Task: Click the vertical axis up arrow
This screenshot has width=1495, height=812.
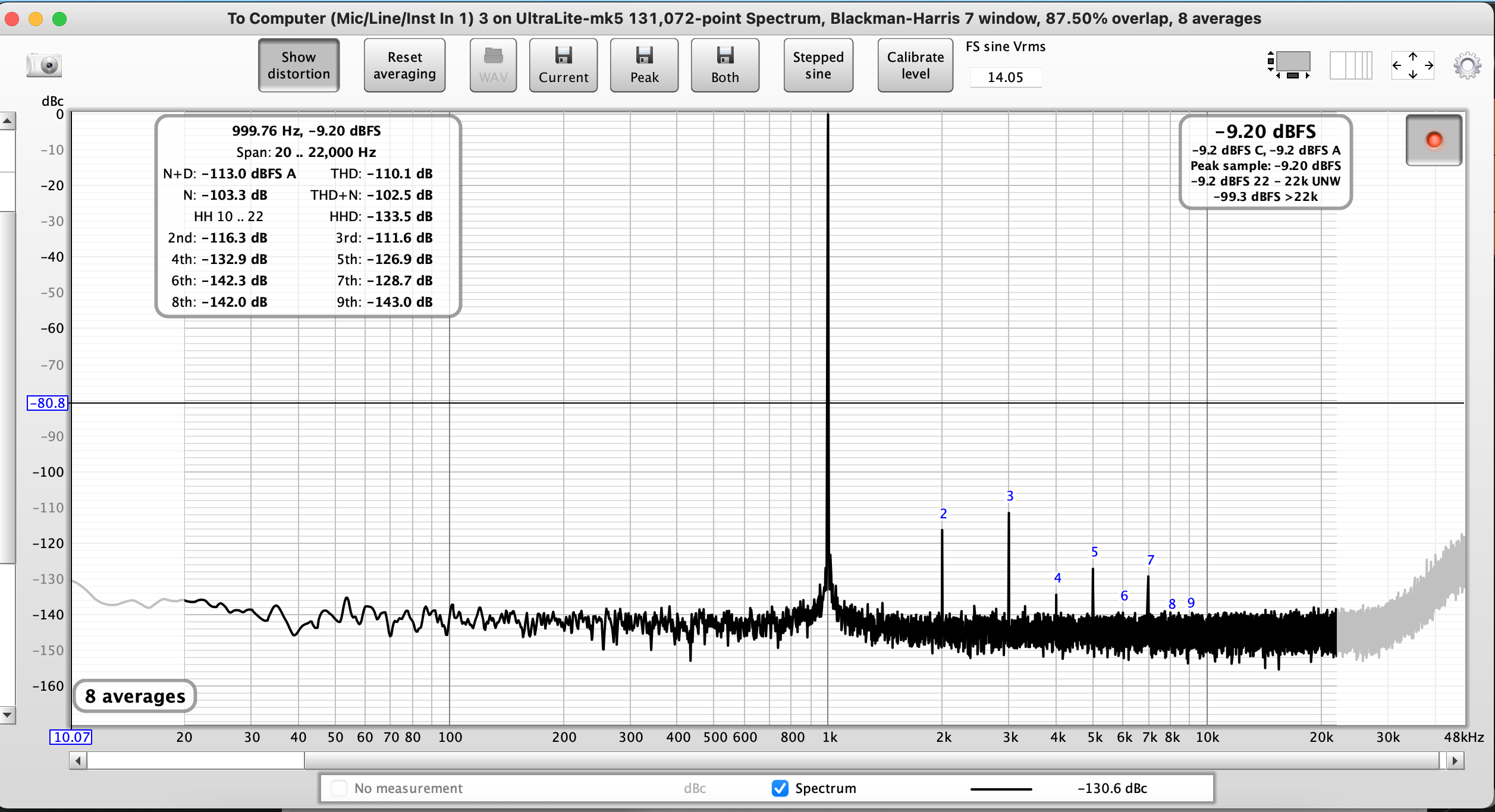Action: click(7, 121)
